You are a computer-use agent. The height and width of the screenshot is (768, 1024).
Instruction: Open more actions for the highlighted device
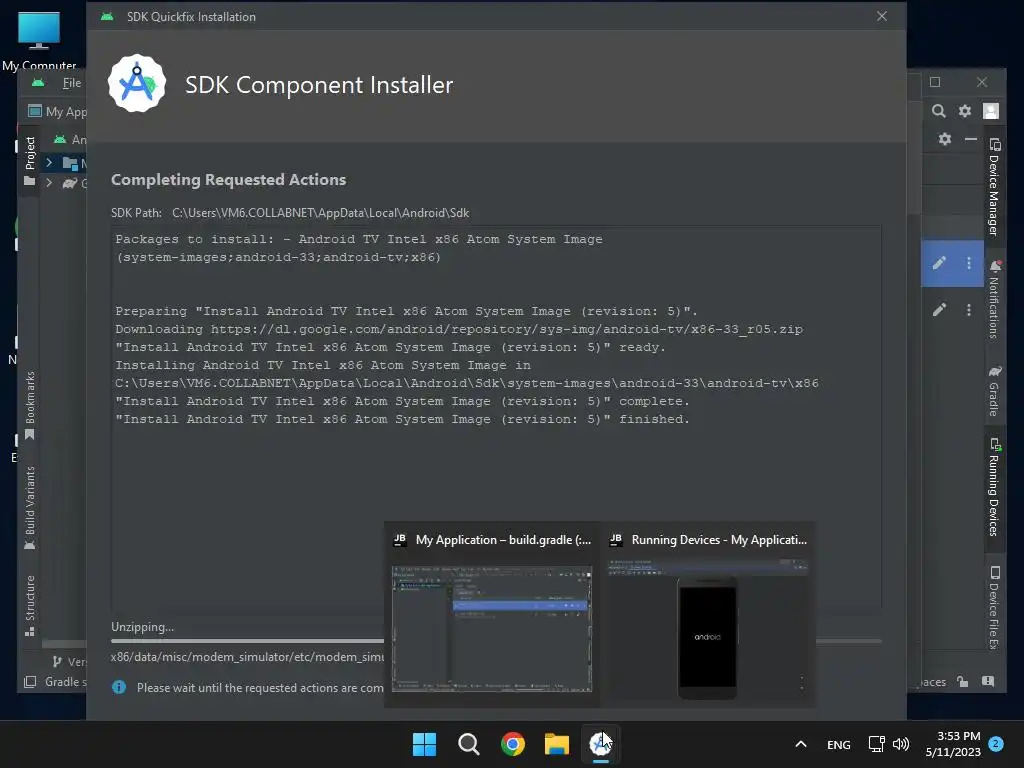[968, 263]
